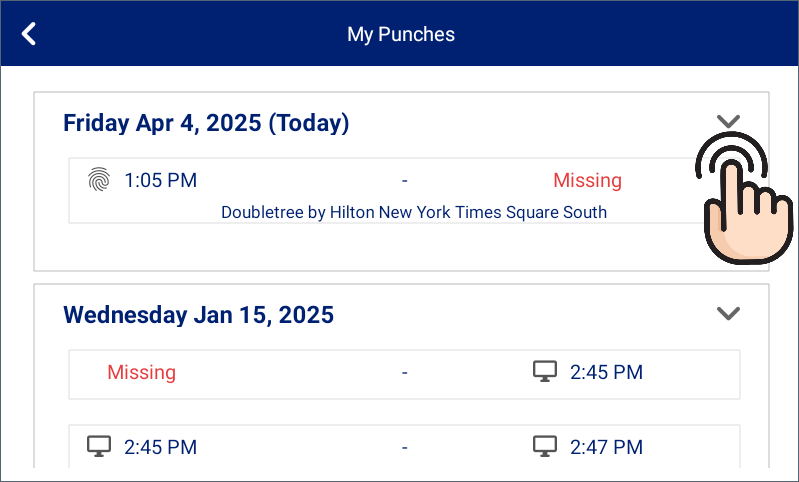Select the red Missing punch-out on Friday

[x=588, y=180]
